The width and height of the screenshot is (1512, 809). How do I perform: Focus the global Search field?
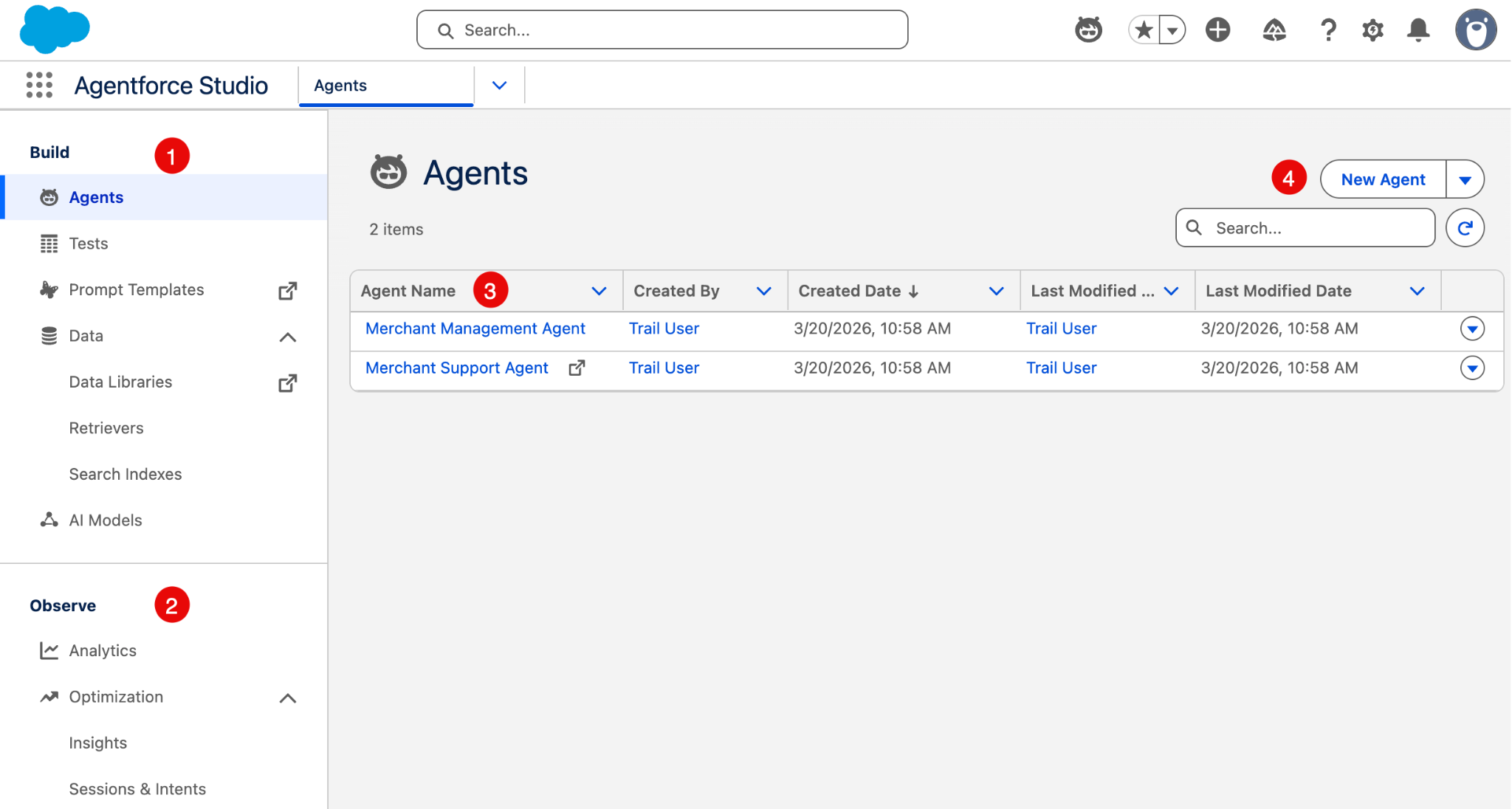point(662,30)
